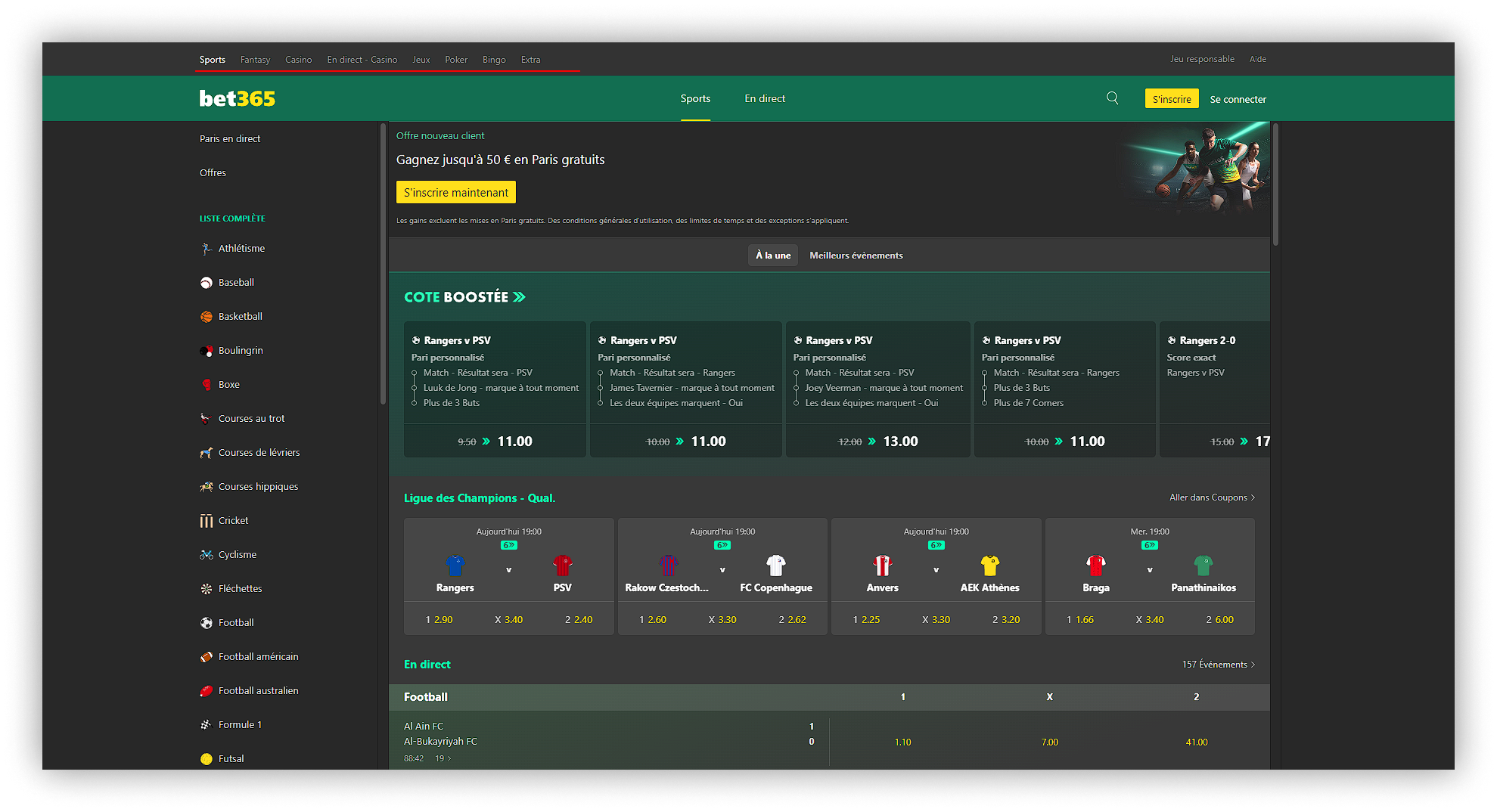Open the Formule 1 category
The width and height of the screenshot is (1497, 812).
tap(239, 724)
